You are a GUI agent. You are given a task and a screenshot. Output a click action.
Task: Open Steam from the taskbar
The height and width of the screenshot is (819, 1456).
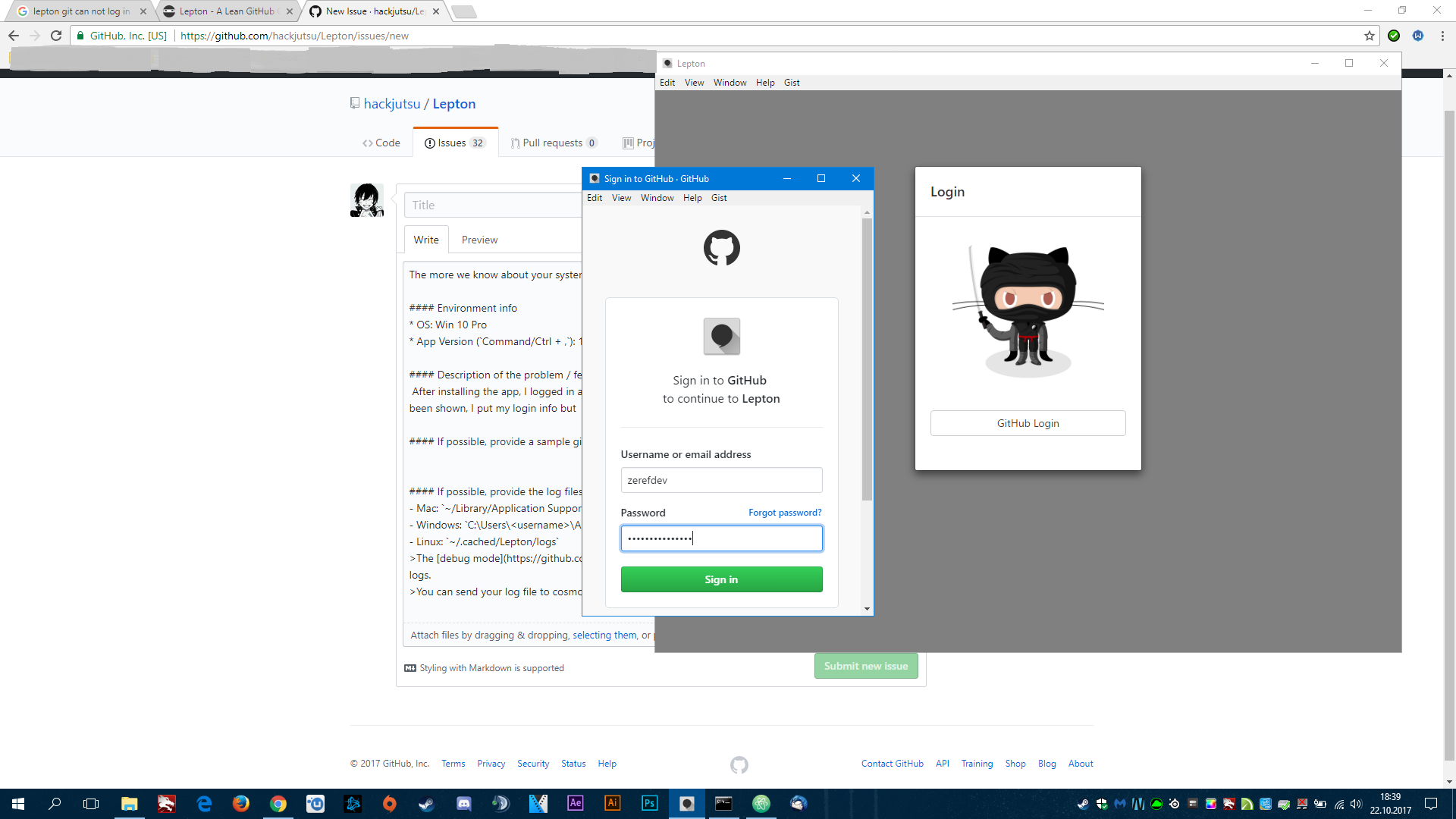[426, 804]
